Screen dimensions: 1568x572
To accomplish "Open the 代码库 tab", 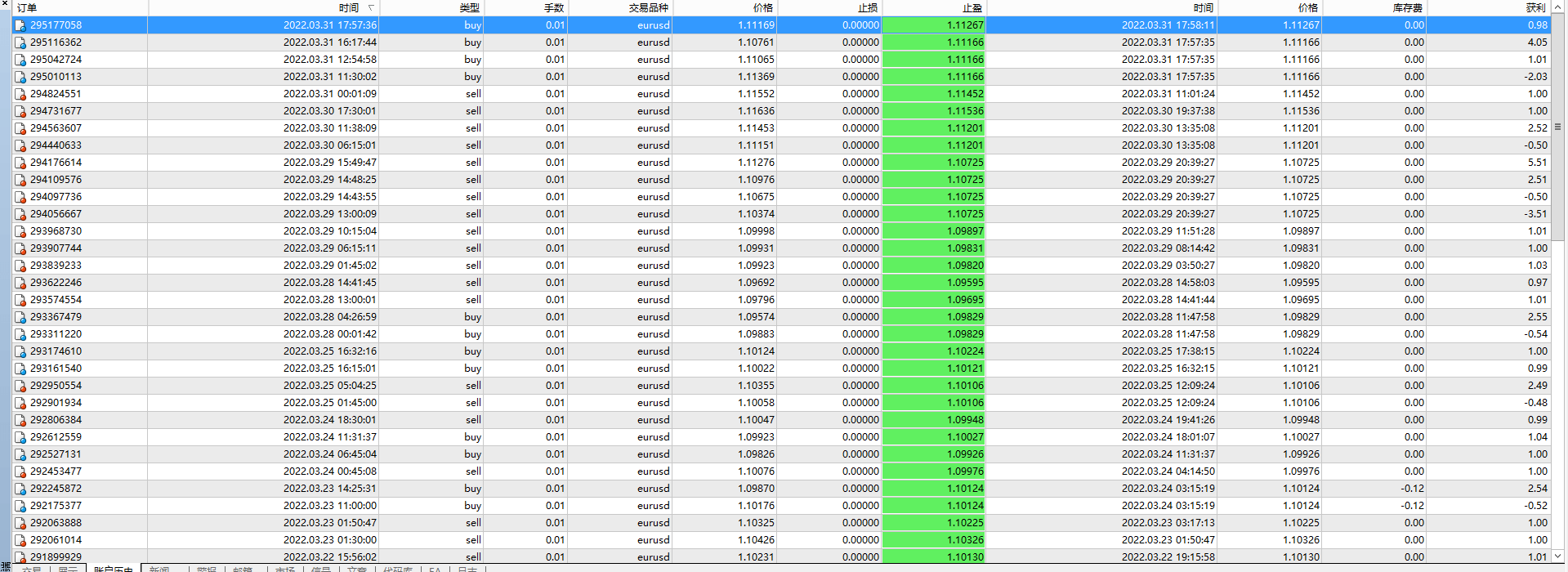I will pos(398,569).
